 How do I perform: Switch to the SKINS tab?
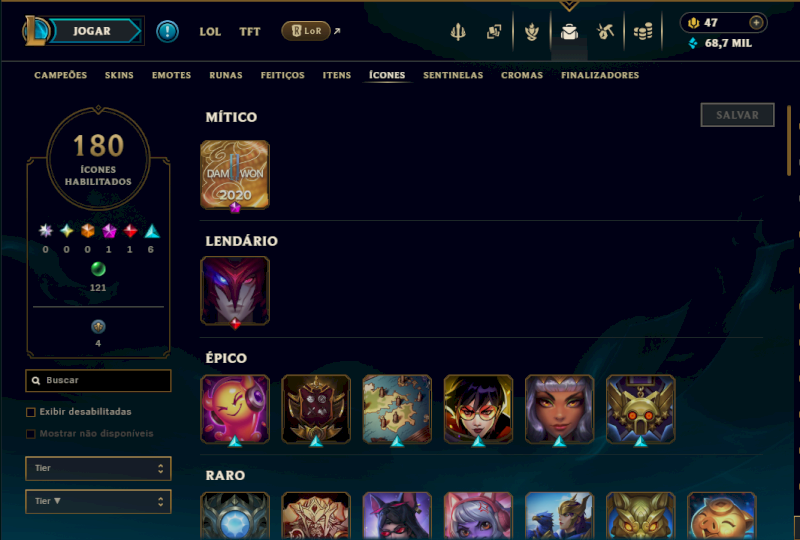coord(119,75)
